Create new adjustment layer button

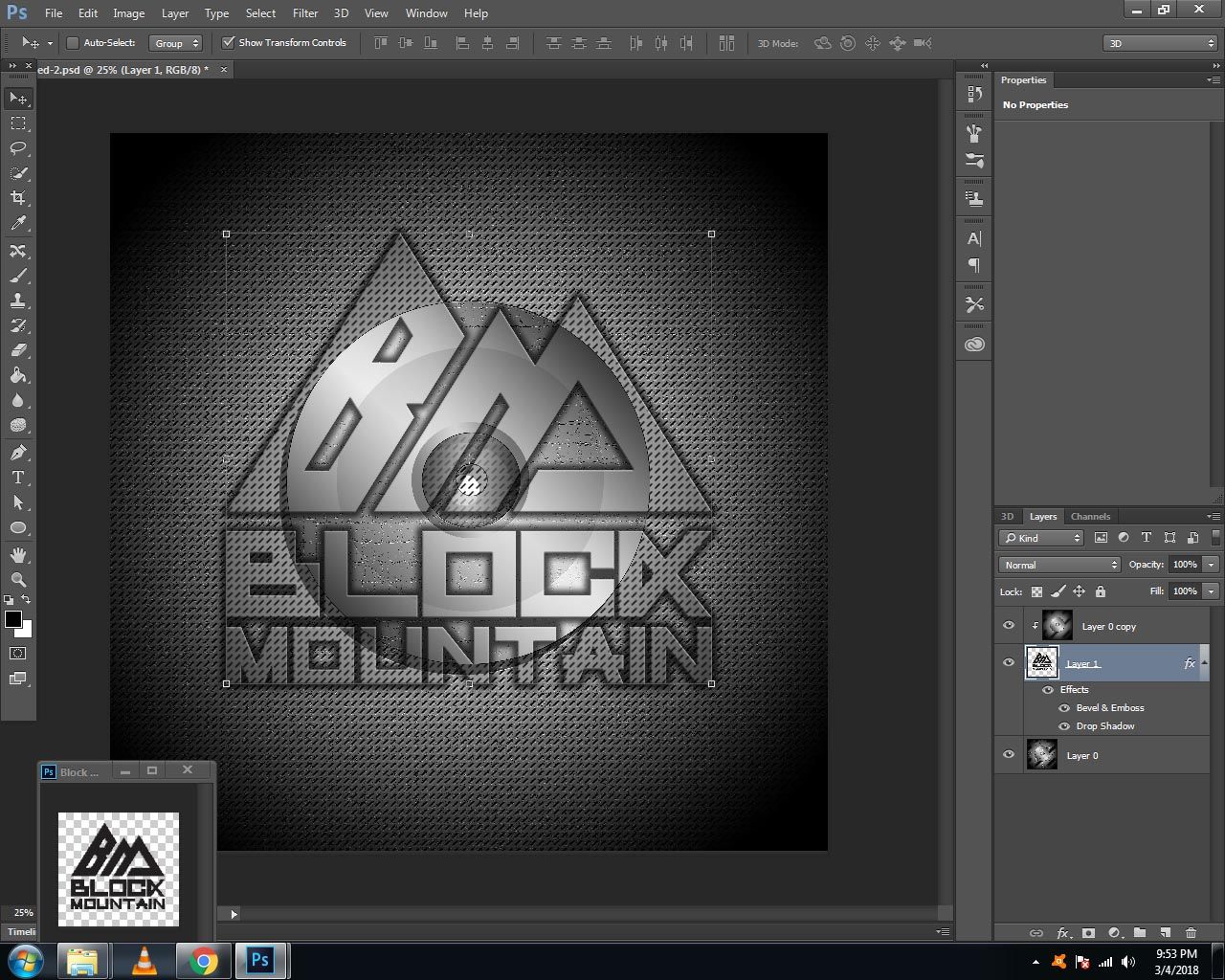(1114, 932)
